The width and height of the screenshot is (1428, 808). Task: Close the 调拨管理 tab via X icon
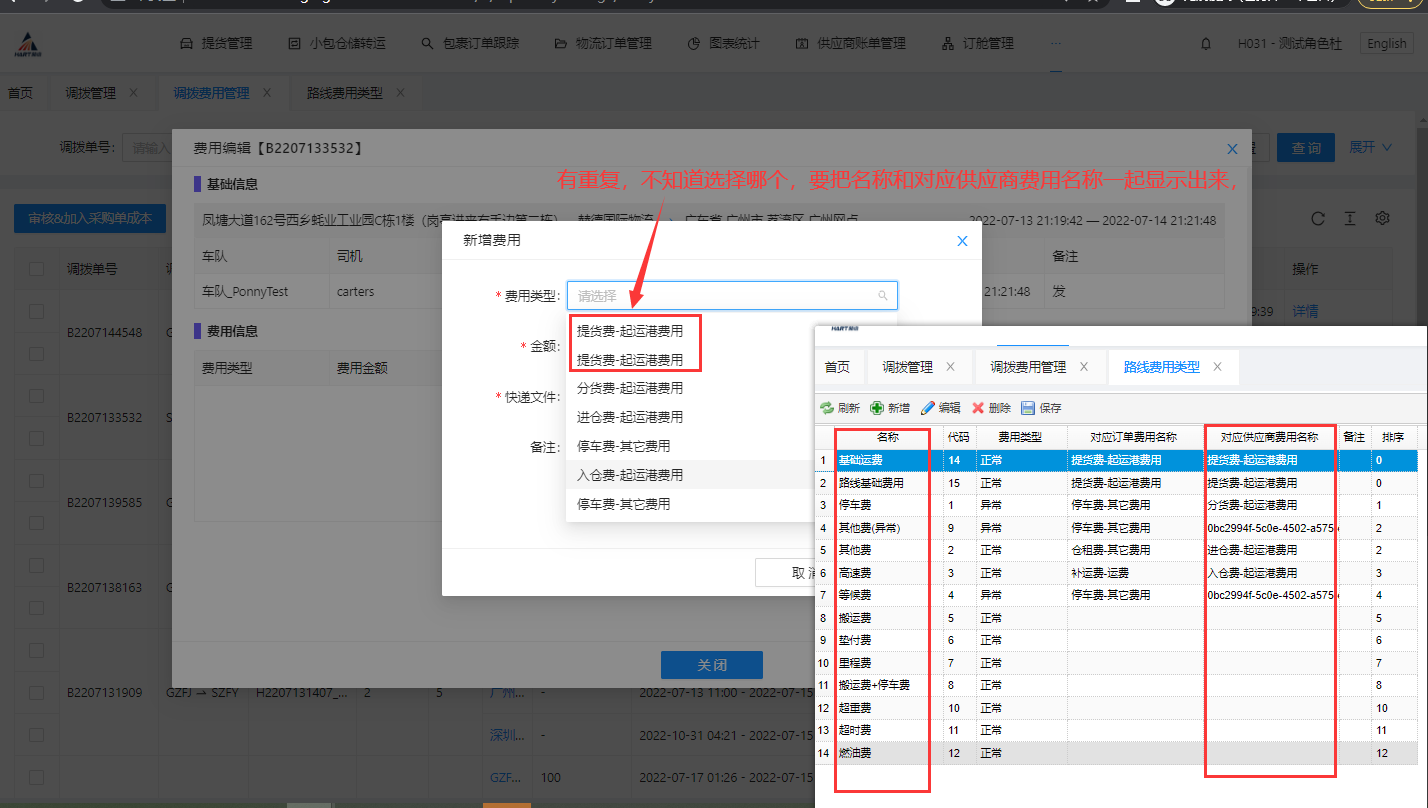(x=134, y=93)
